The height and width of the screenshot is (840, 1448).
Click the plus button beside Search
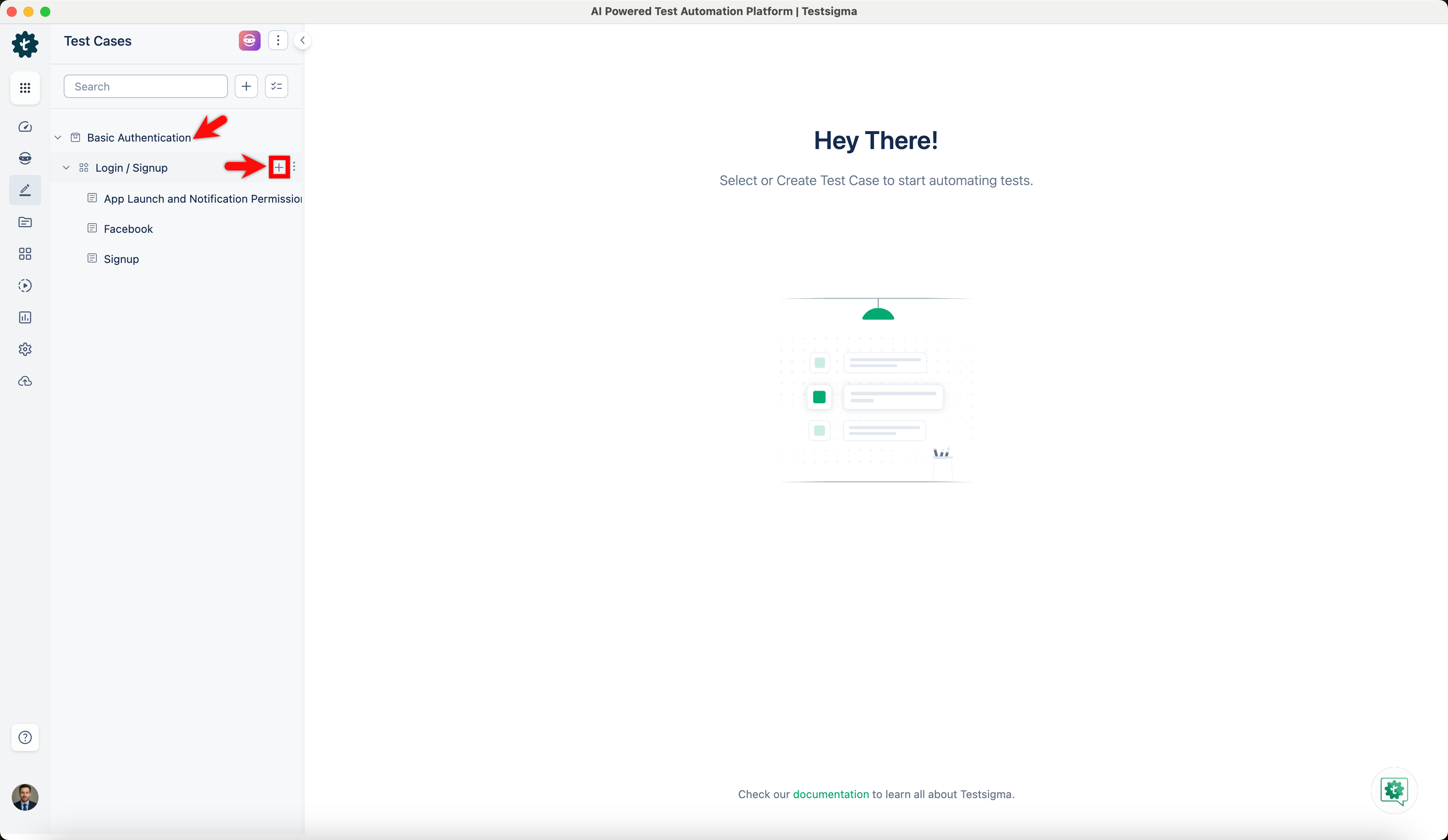pos(246,86)
